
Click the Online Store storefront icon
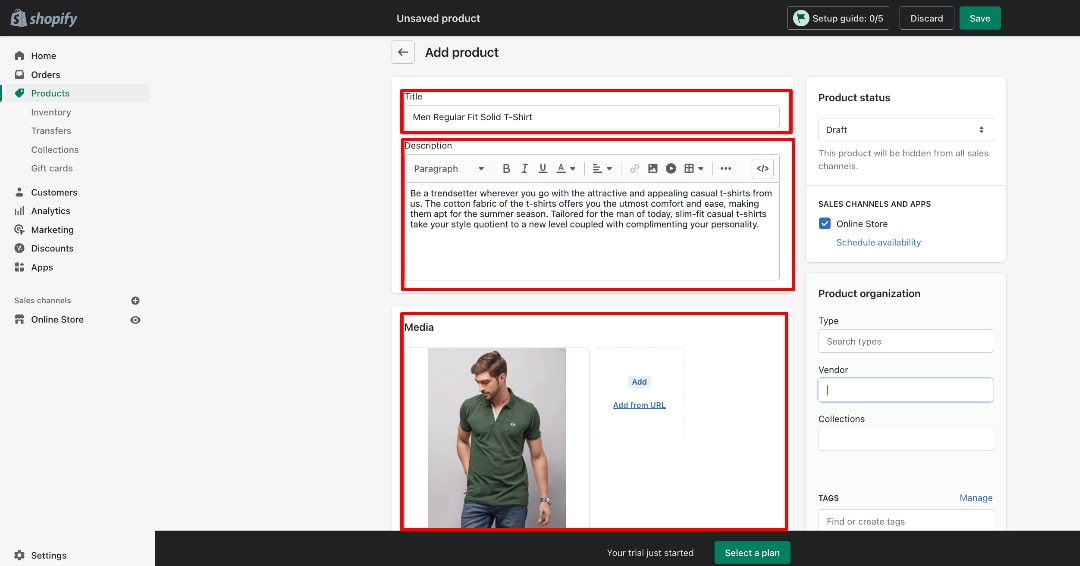(19, 319)
